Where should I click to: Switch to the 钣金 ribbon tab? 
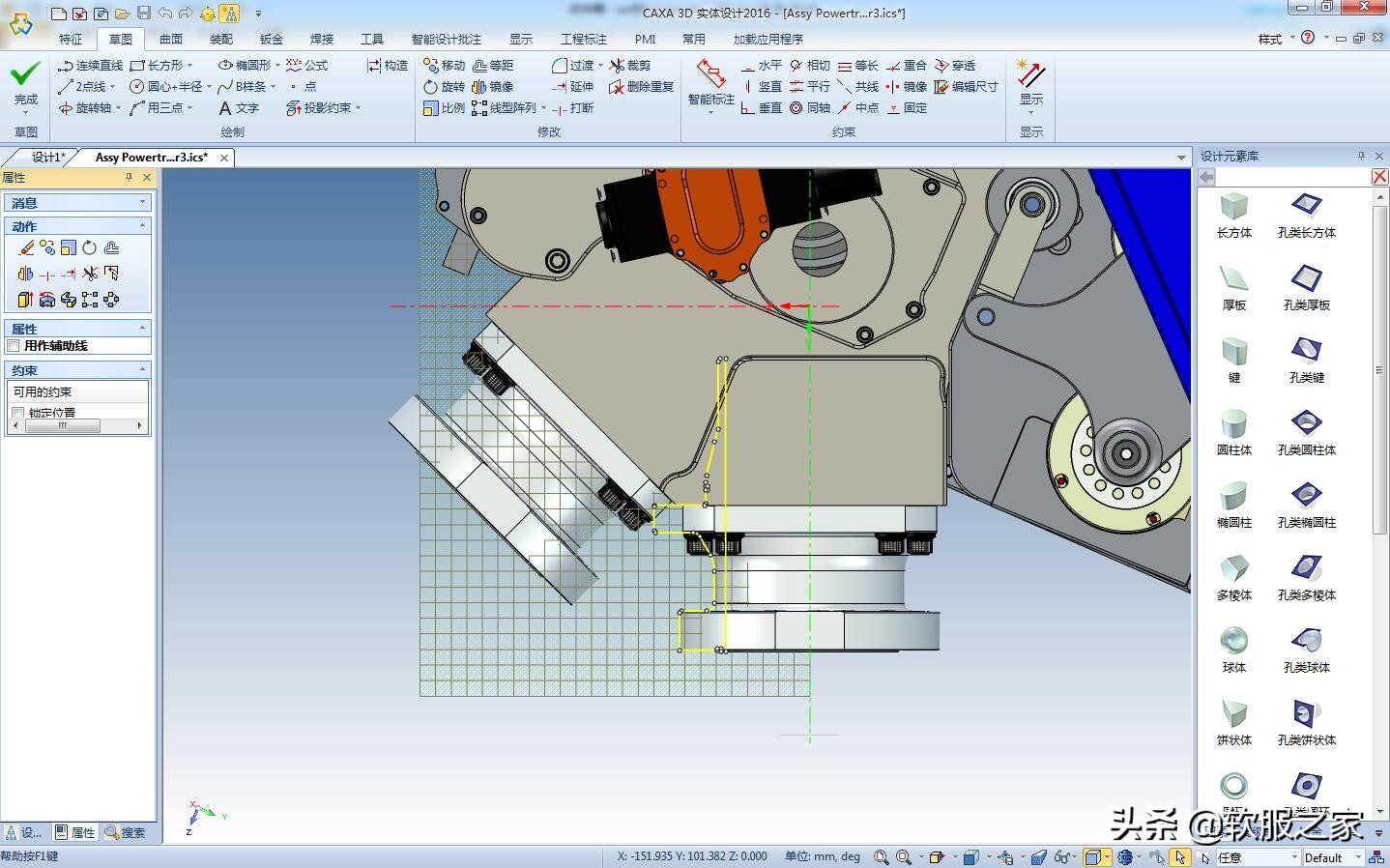point(272,39)
